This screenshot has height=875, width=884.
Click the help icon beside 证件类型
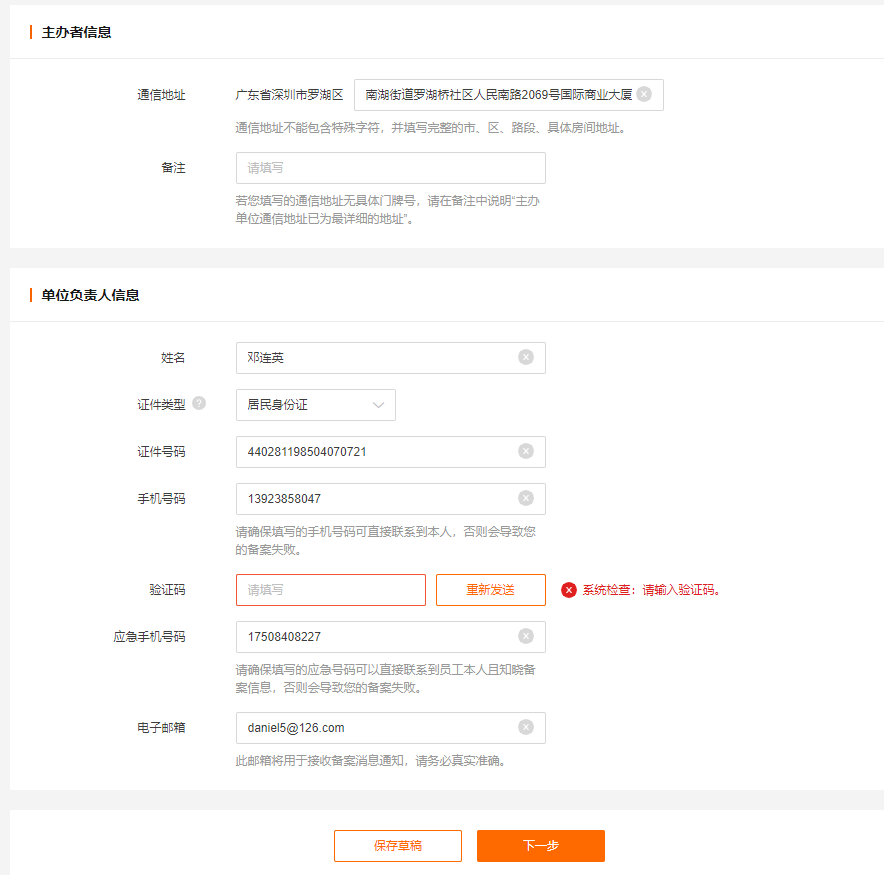point(199,404)
